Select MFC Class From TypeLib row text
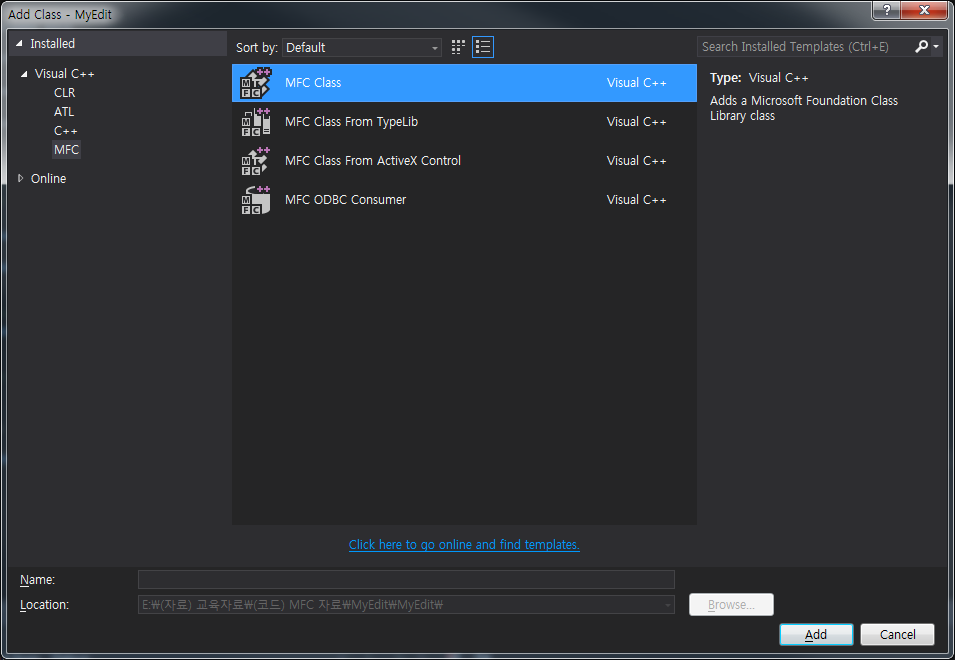955x660 pixels. pos(351,122)
